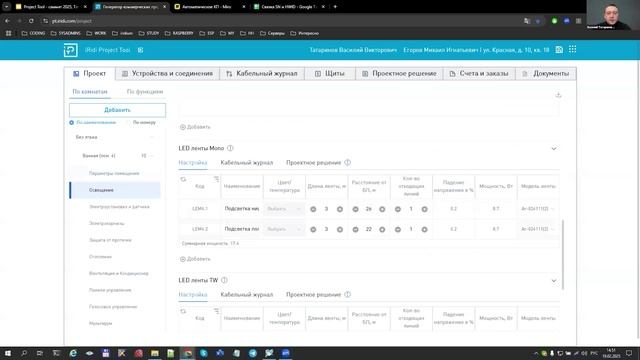Open Telegram from the Windows taskbar

[253, 353]
